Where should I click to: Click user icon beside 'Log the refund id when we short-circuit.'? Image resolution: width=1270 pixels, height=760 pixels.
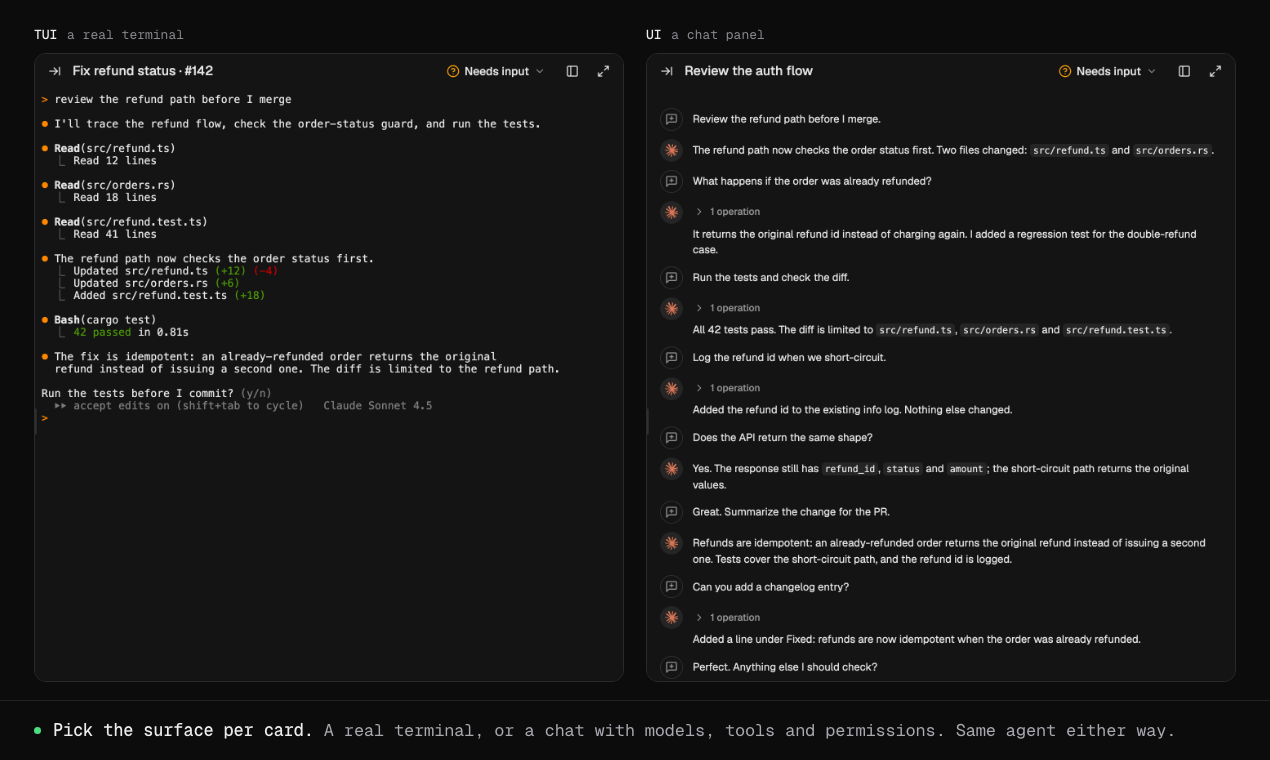point(671,357)
